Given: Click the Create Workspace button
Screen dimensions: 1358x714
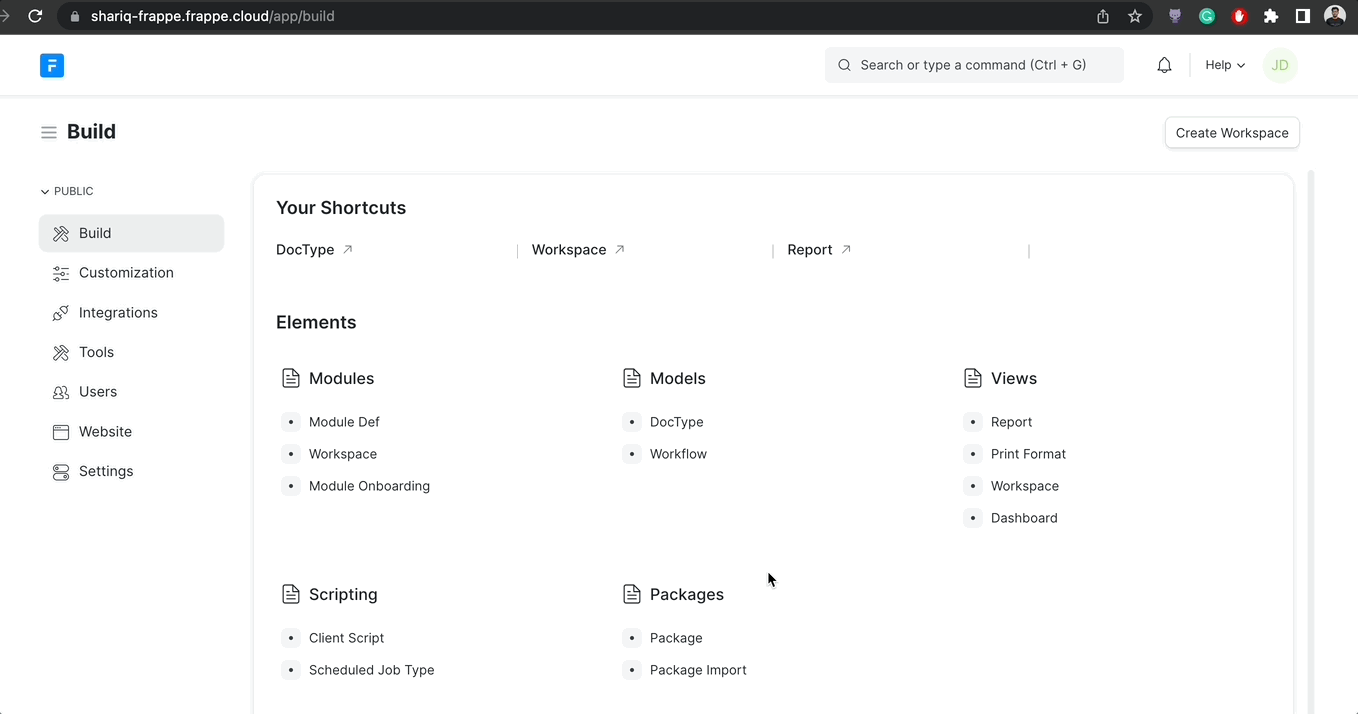Looking at the screenshot, I should (1232, 133).
